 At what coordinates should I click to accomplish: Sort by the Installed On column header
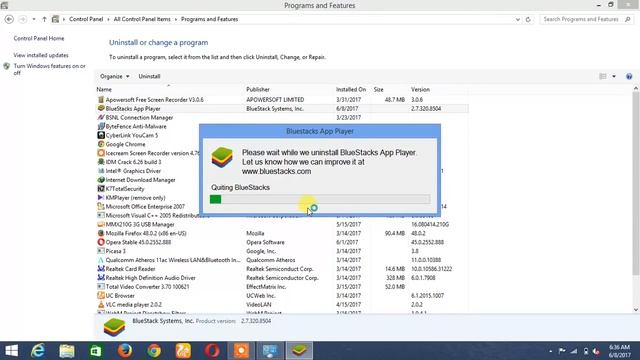pos(351,89)
